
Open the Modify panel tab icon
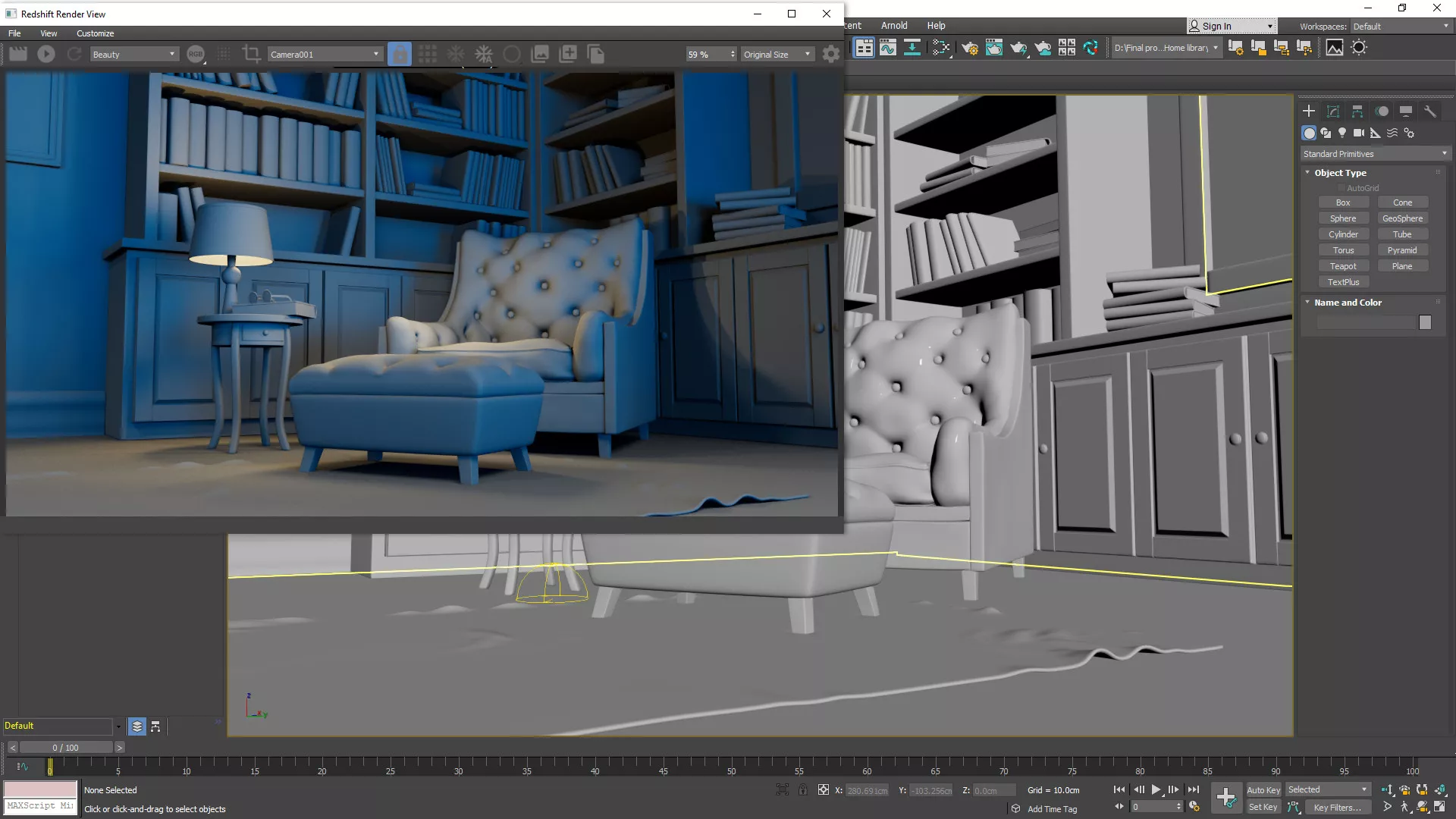(1333, 111)
